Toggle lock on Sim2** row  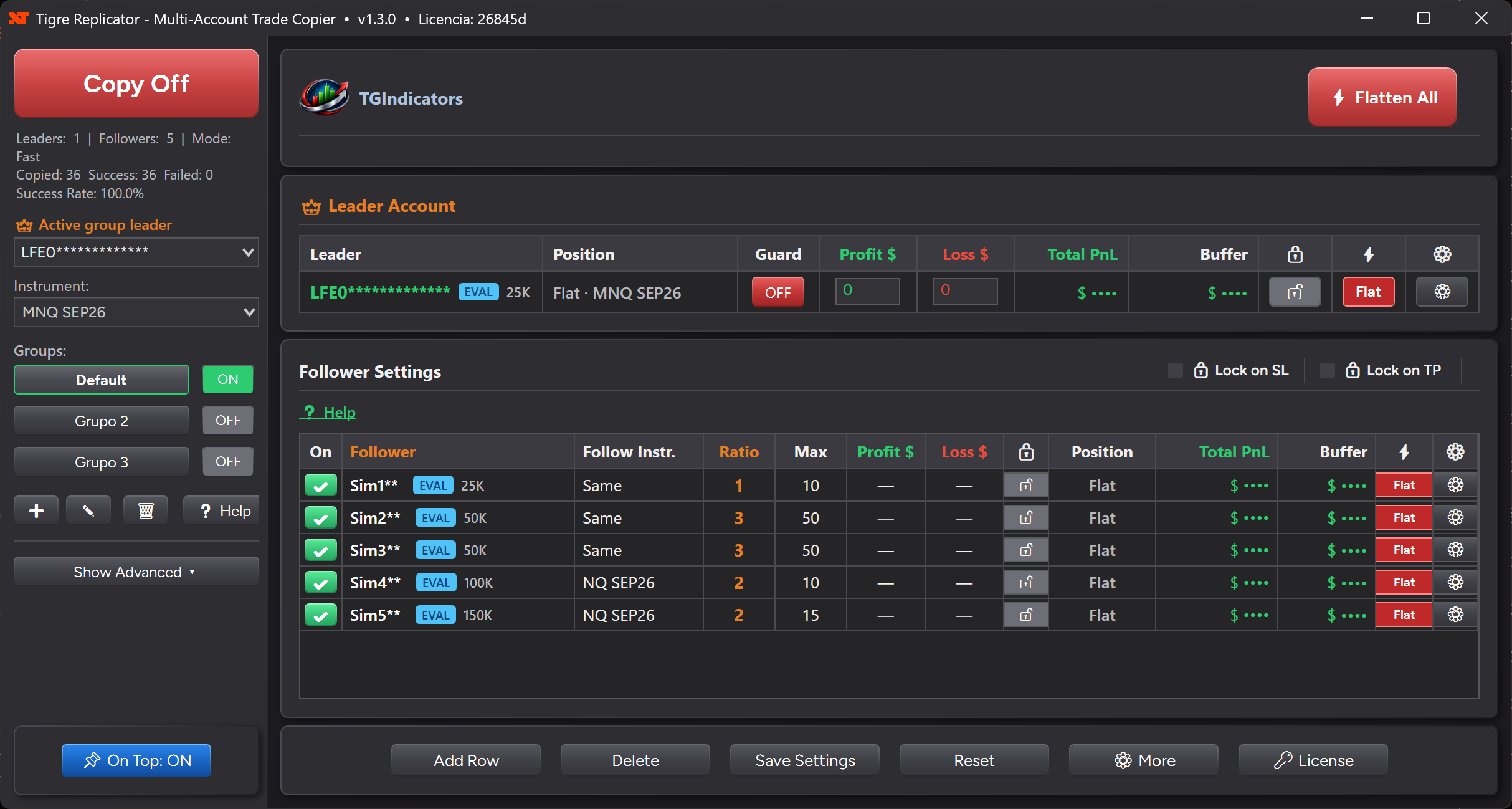[1026, 518]
